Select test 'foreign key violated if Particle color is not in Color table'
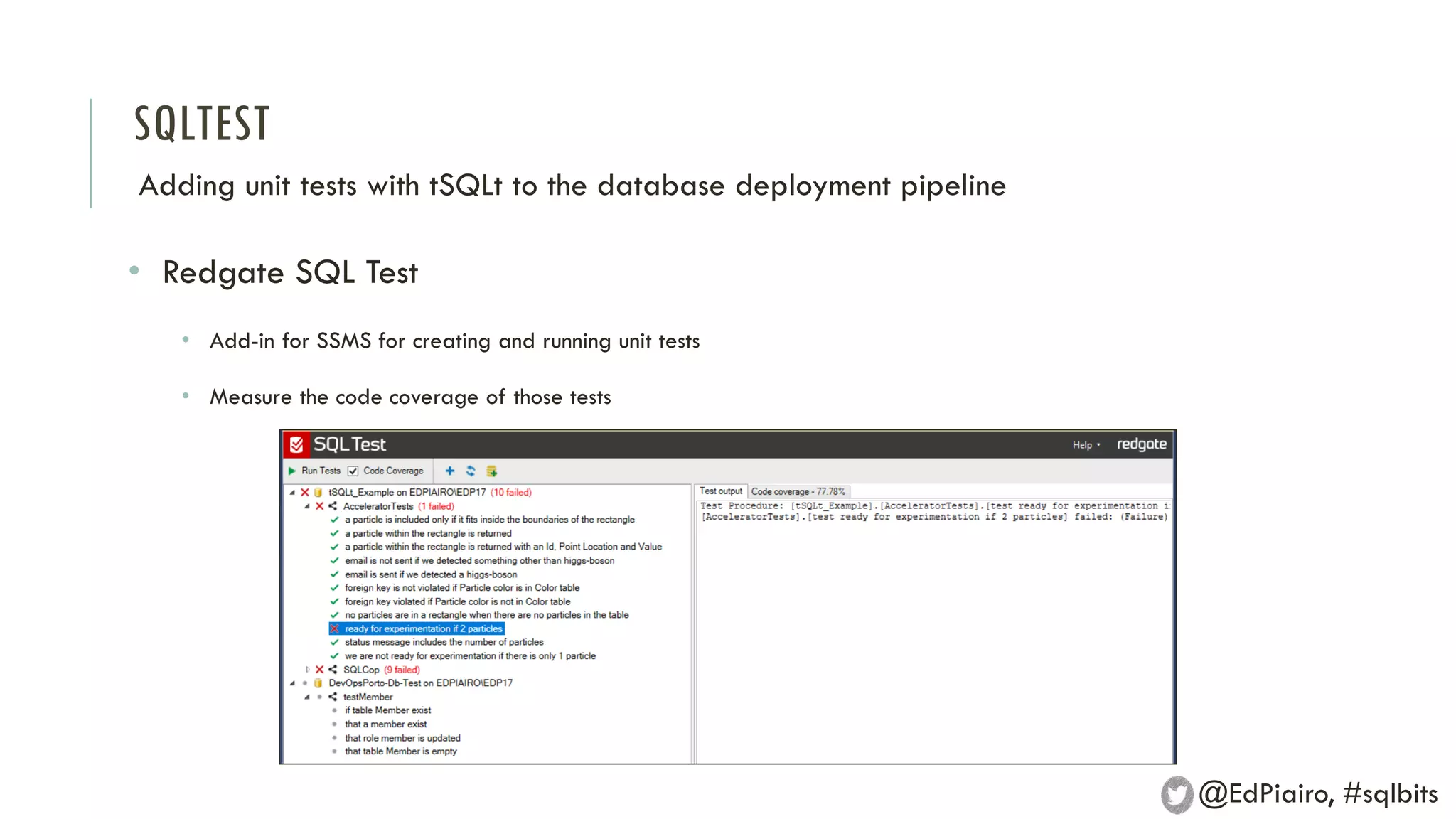The image size is (1456, 819). 457,601
